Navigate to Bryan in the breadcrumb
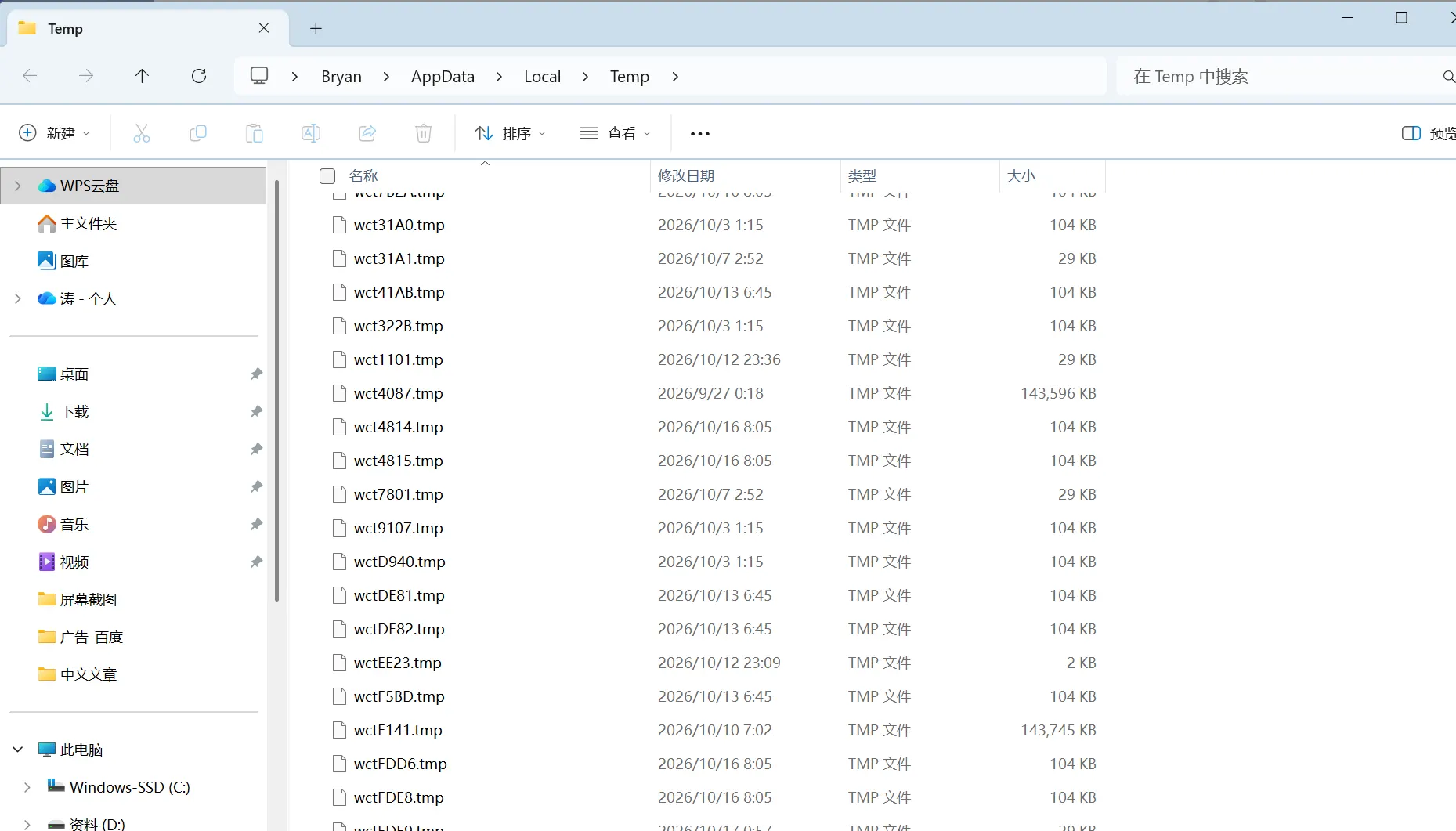1456x831 pixels. [341, 77]
